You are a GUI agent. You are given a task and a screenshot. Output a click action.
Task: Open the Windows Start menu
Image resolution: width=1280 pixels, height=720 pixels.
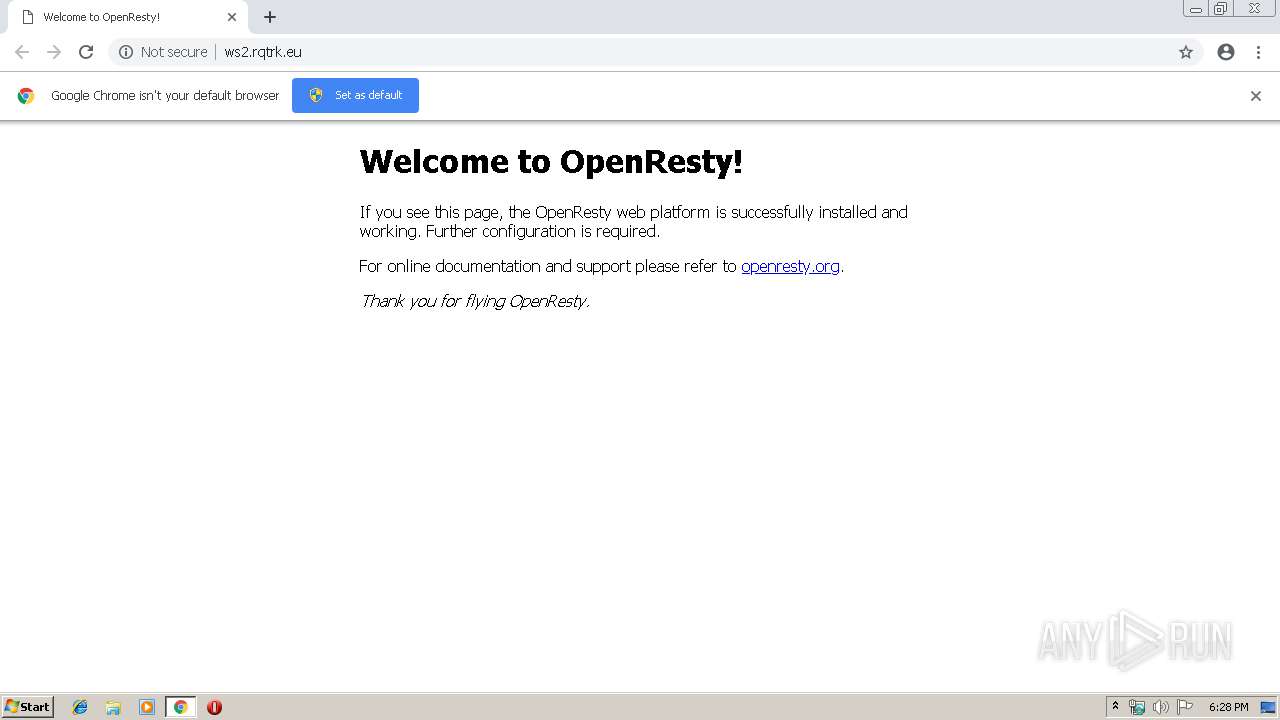tap(28, 706)
